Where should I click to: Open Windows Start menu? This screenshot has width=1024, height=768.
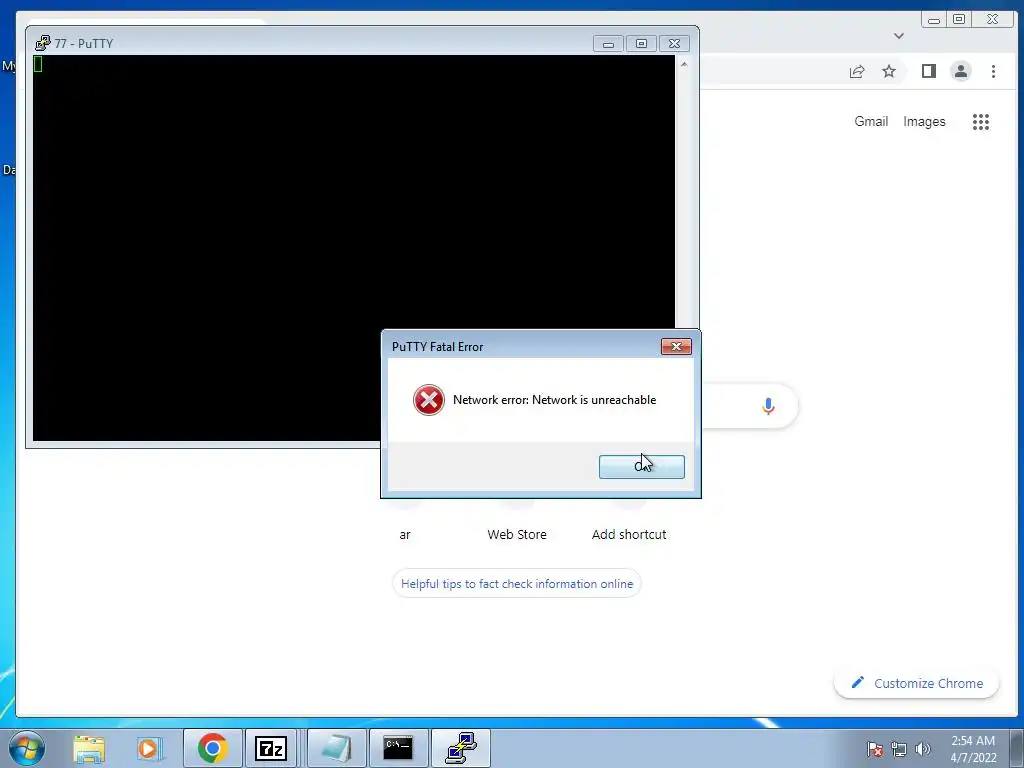point(27,748)
